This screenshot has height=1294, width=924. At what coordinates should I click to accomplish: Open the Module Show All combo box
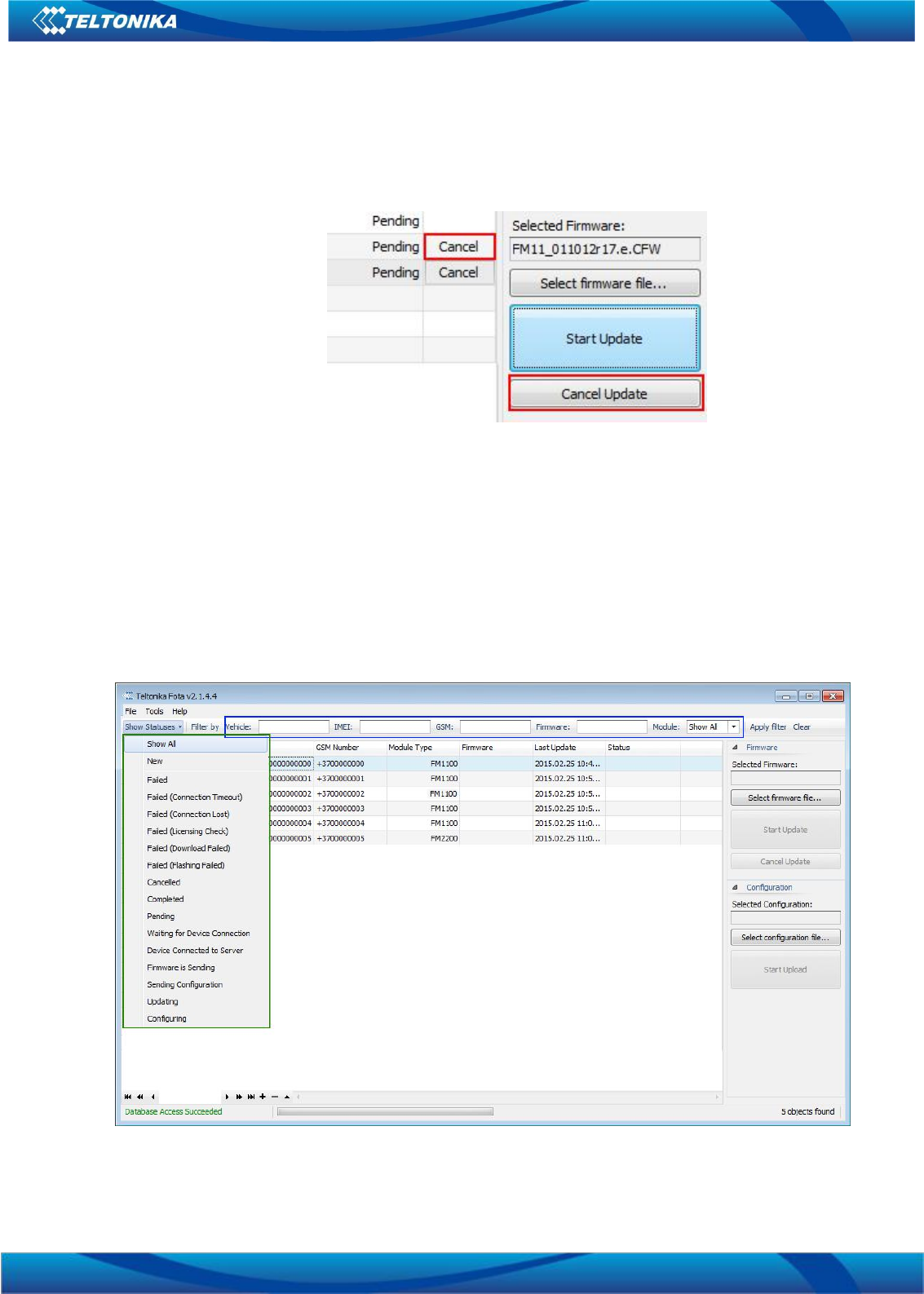tap(713, 726)
